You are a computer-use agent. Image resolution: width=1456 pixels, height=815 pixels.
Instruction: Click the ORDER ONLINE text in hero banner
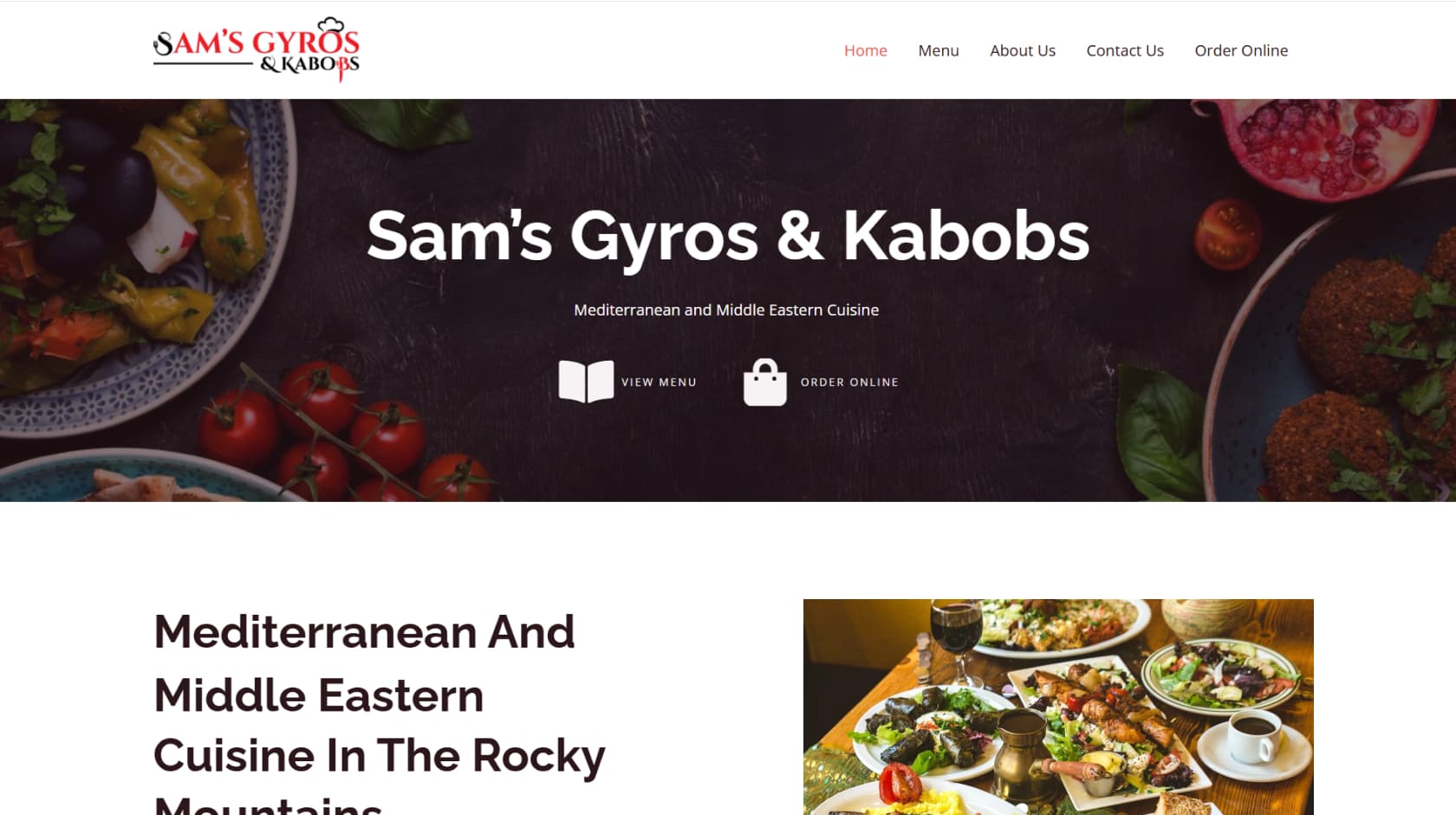849,382
